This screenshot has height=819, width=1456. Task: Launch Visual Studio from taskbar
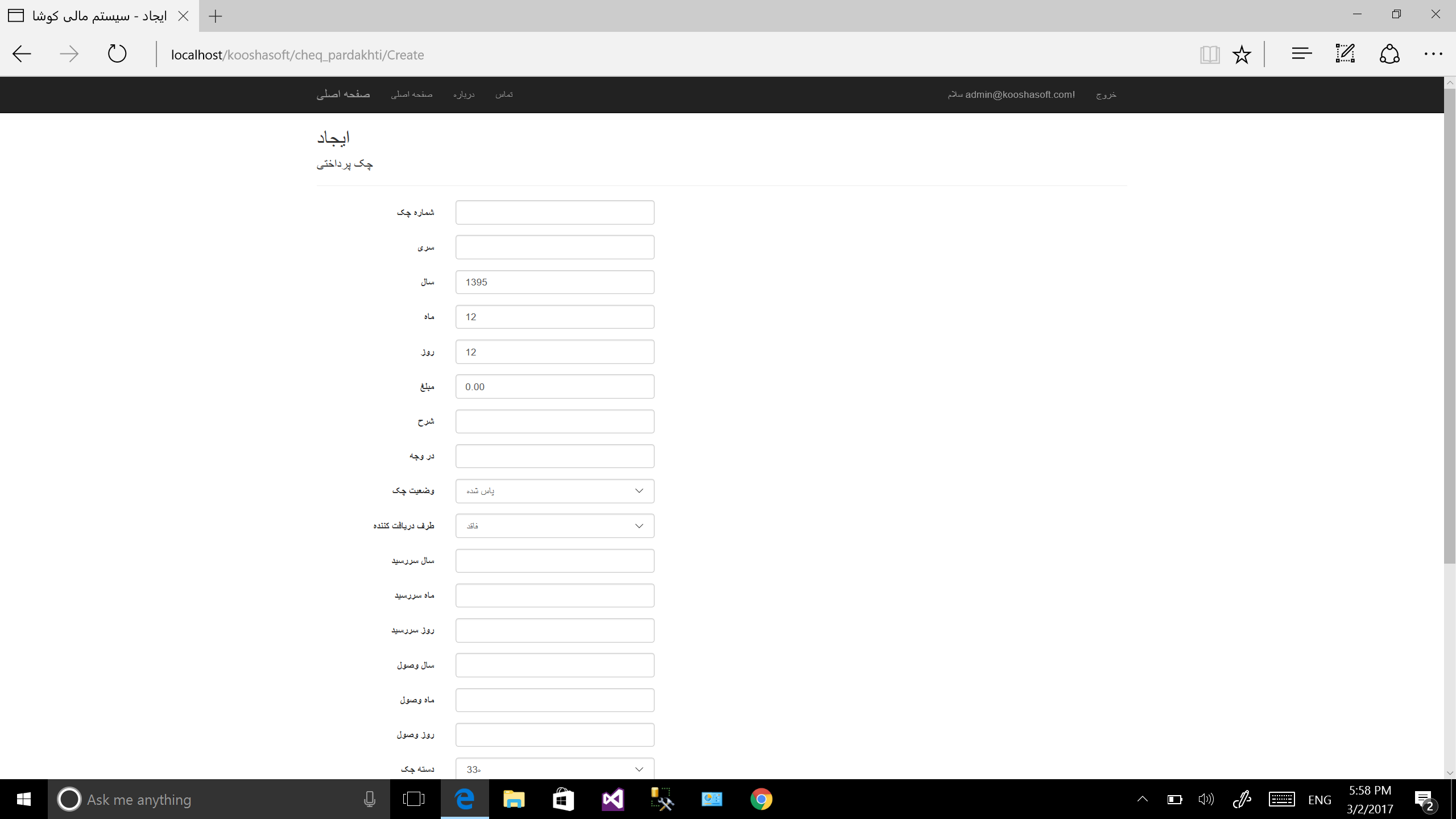(x=613, y=799)
